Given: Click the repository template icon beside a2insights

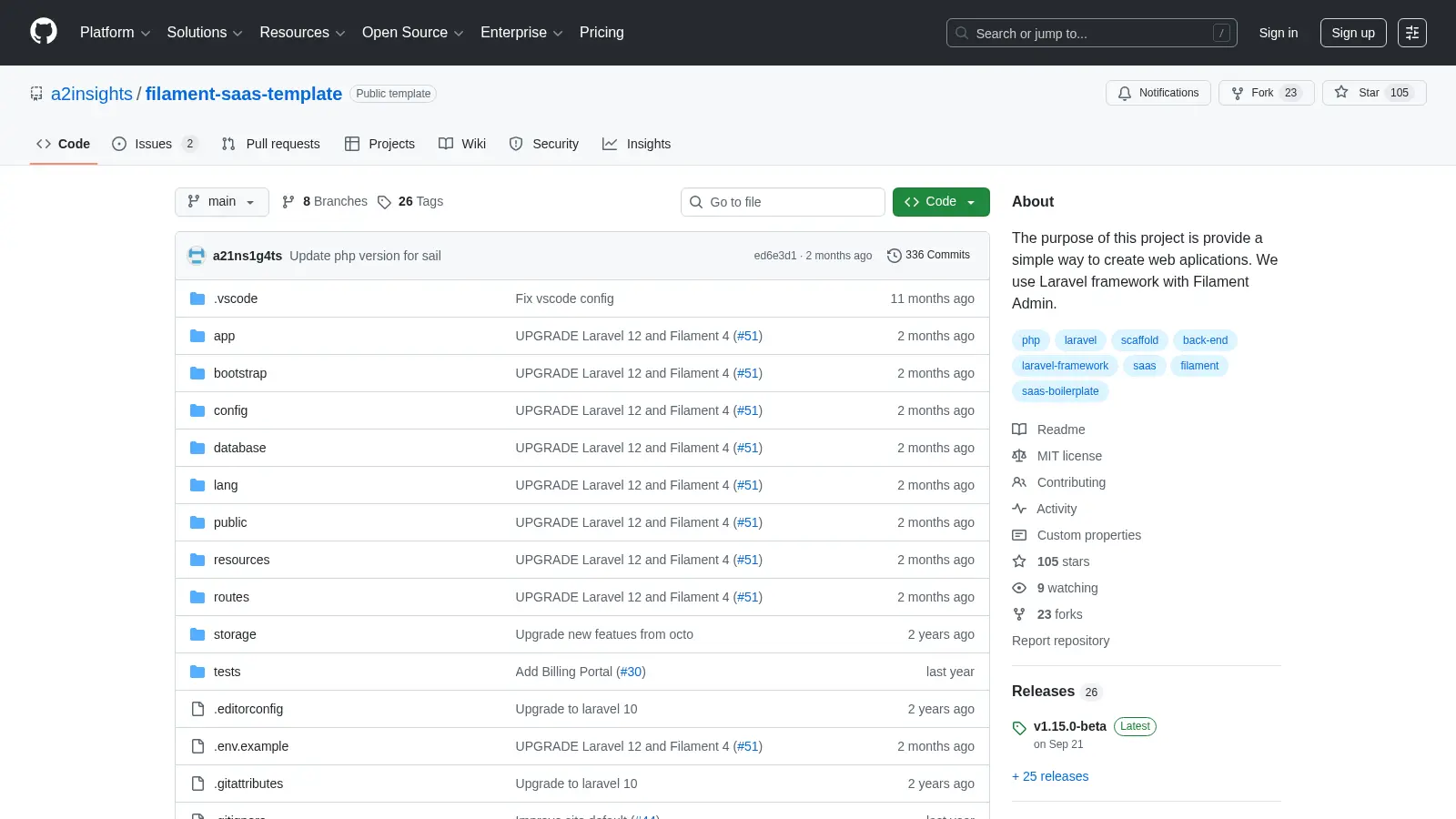Looking at the screenshot, I should tap(36, 94).
